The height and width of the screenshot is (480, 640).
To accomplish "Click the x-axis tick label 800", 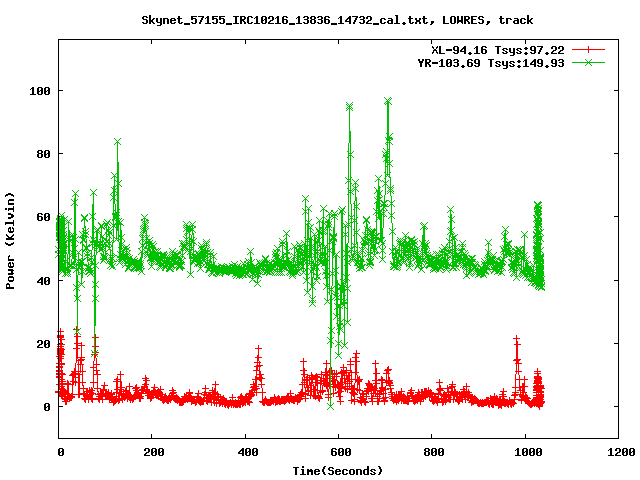I will coord(433,452).
